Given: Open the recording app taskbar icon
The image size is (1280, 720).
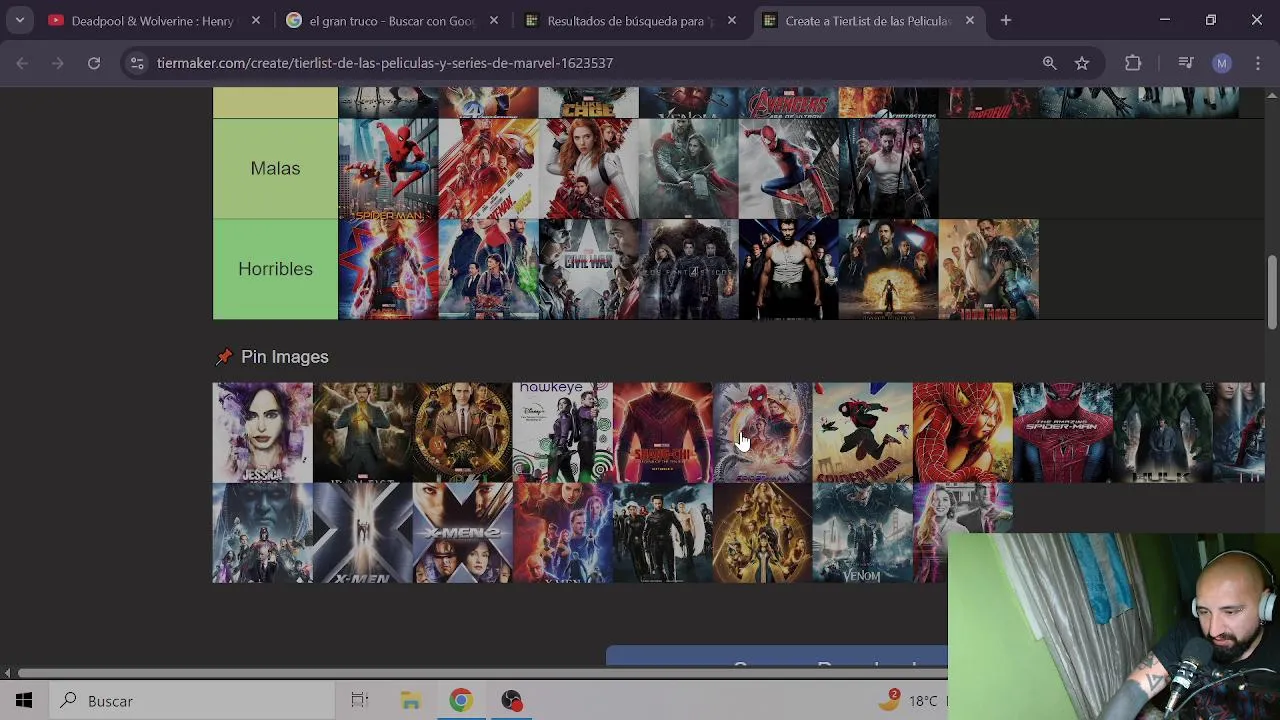Looking at the screenshot, I should [x=512, y=701].
